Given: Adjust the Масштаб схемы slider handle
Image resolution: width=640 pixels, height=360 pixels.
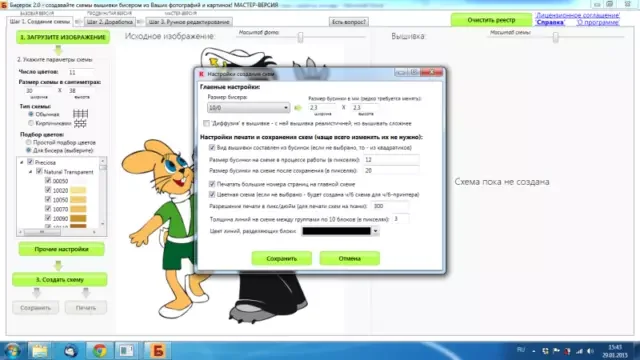Looking at the screenshot, I should pyautogui.click(x=556, y=38).
